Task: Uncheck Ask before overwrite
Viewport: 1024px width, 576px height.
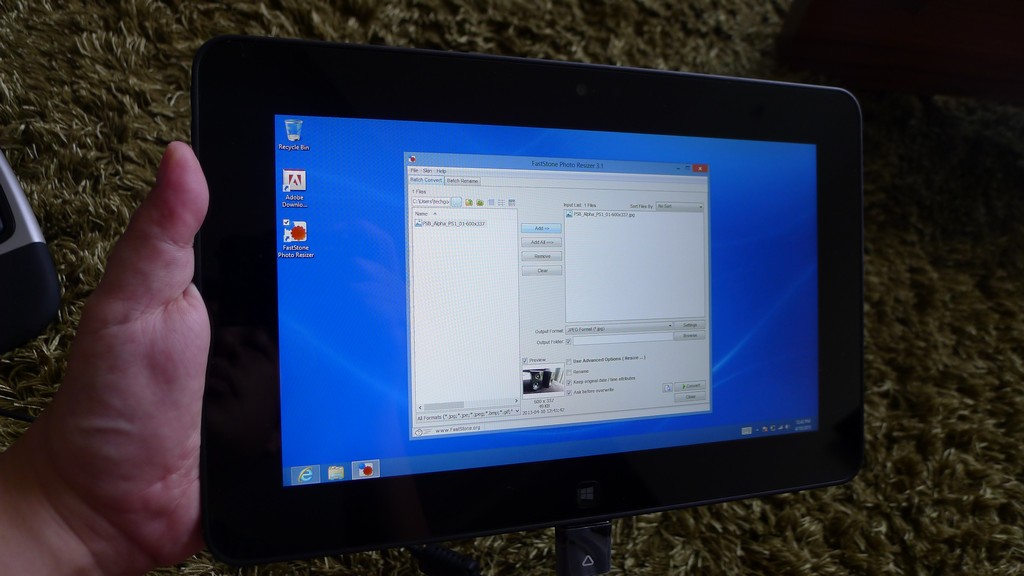Action: (569, 390)
